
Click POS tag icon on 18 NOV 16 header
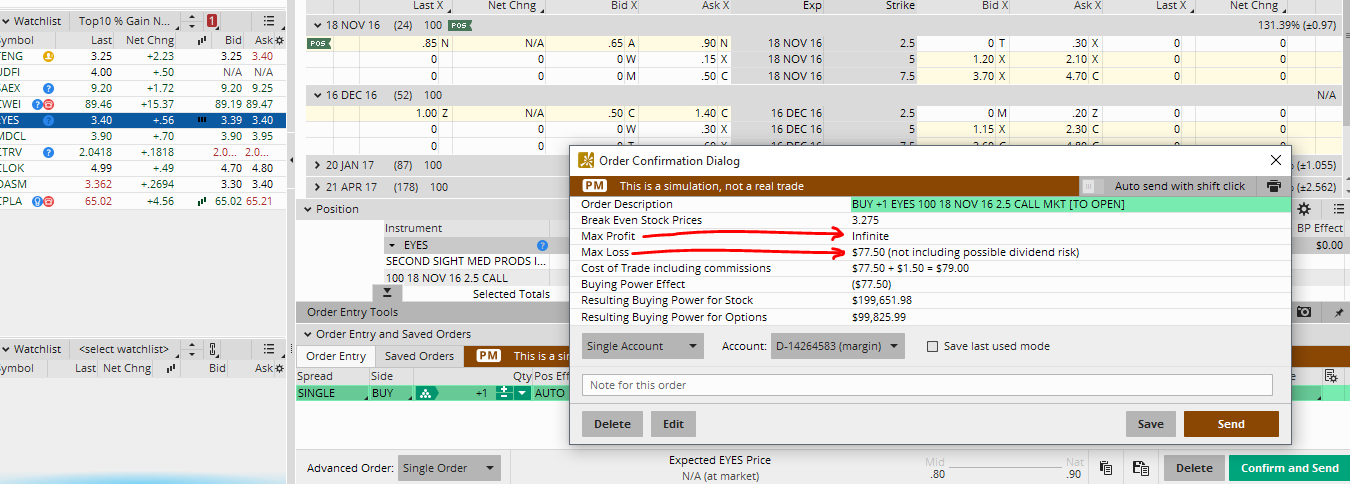[460, 25]
